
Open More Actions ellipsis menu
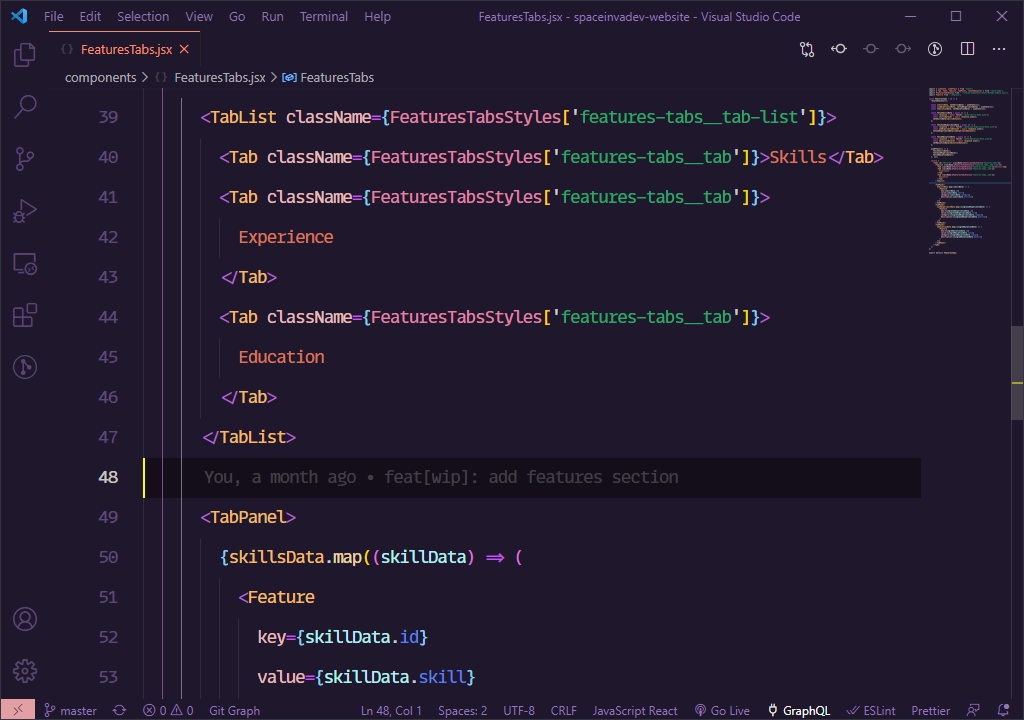pyautogui.click(x=999, y=49)
